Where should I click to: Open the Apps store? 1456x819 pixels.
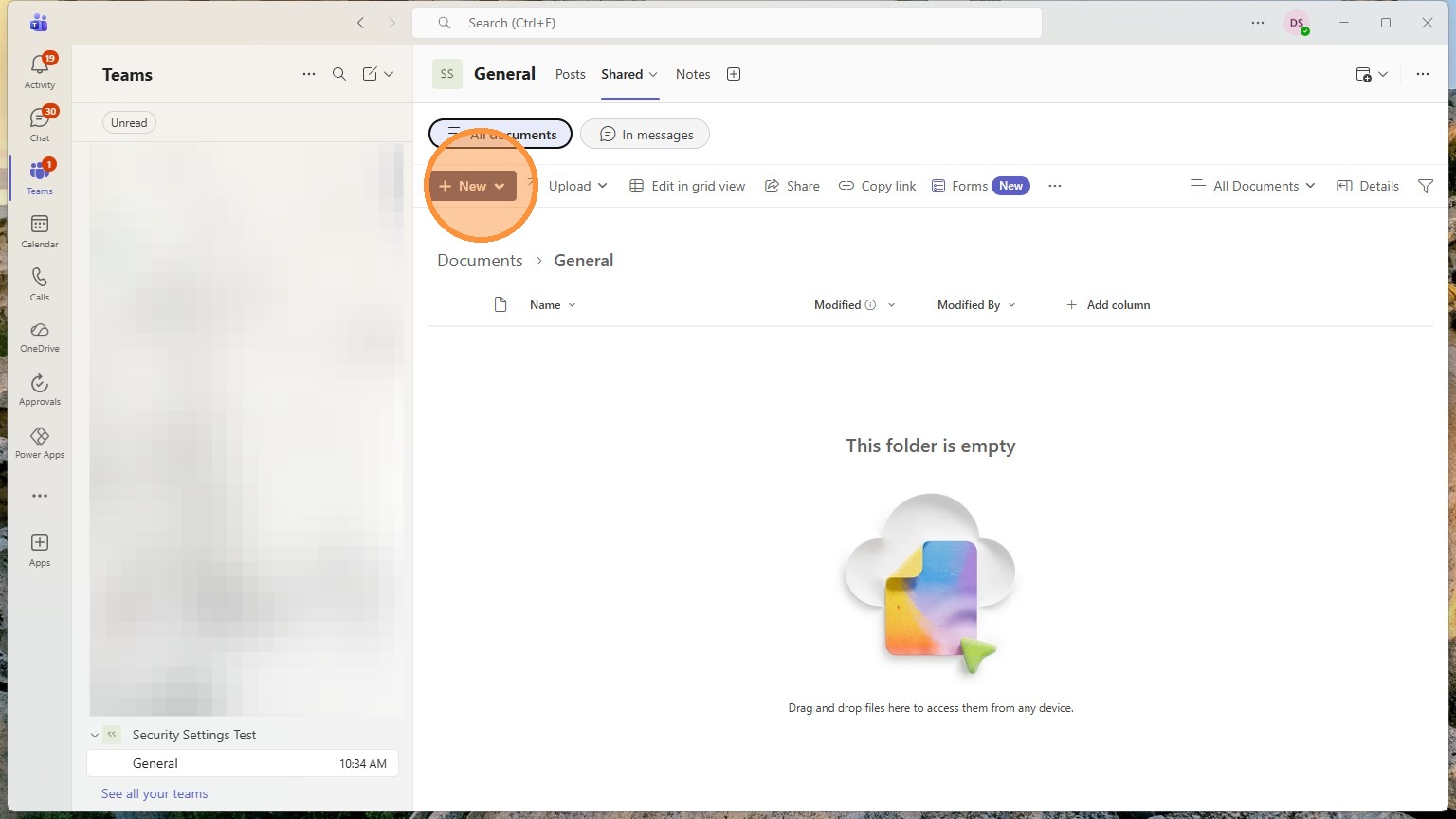[x=39, y=549]
